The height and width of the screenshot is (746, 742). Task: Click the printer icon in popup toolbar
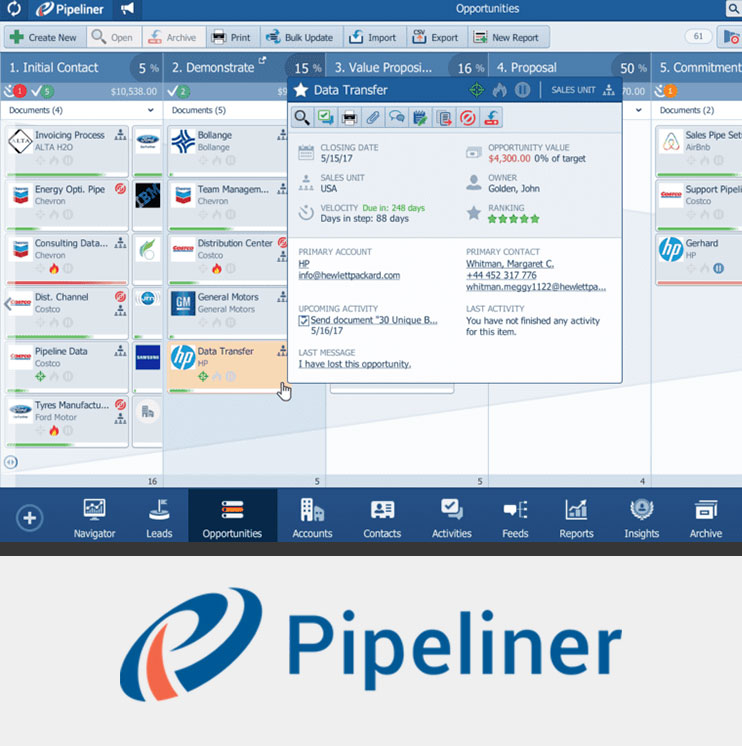(x=348, y=118)
